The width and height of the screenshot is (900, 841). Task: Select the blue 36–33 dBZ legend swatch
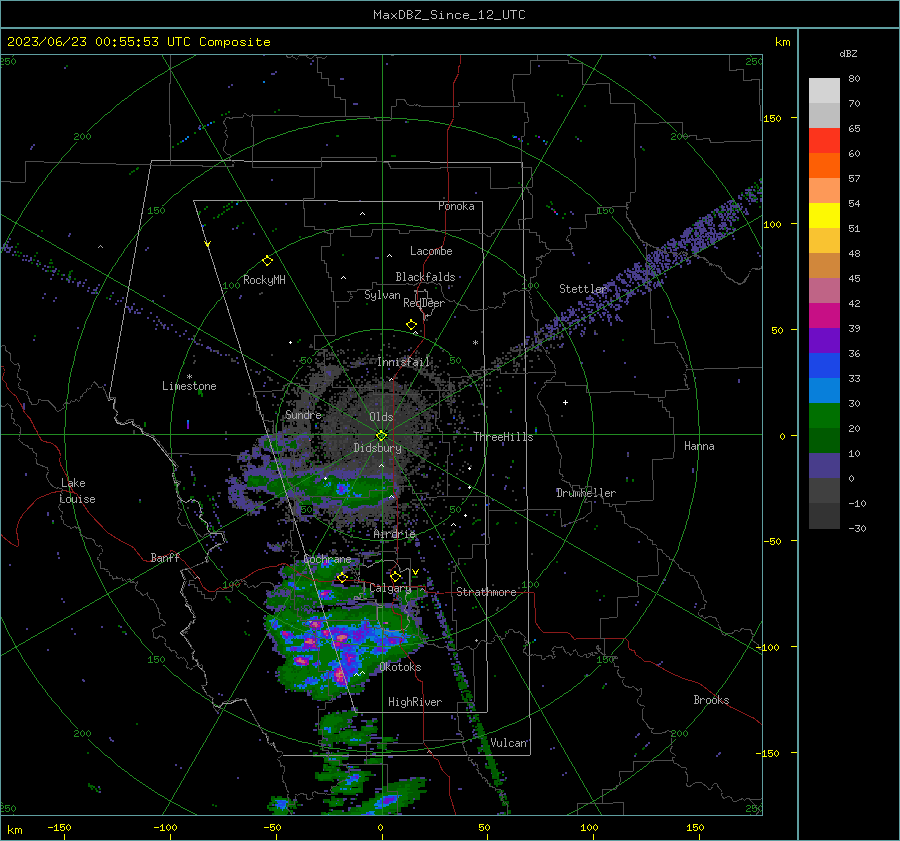[824, 366]
